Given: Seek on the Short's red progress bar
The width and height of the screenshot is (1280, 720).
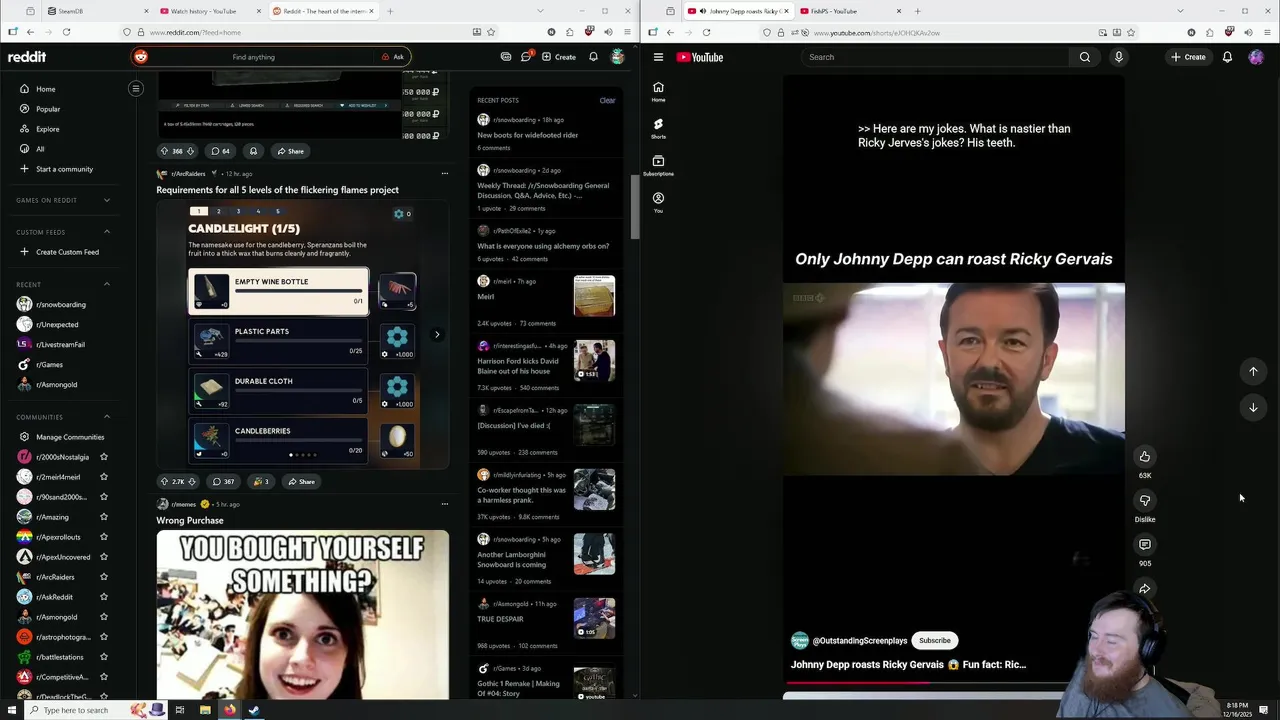Looking at the screenshot, I should (926, 683).
